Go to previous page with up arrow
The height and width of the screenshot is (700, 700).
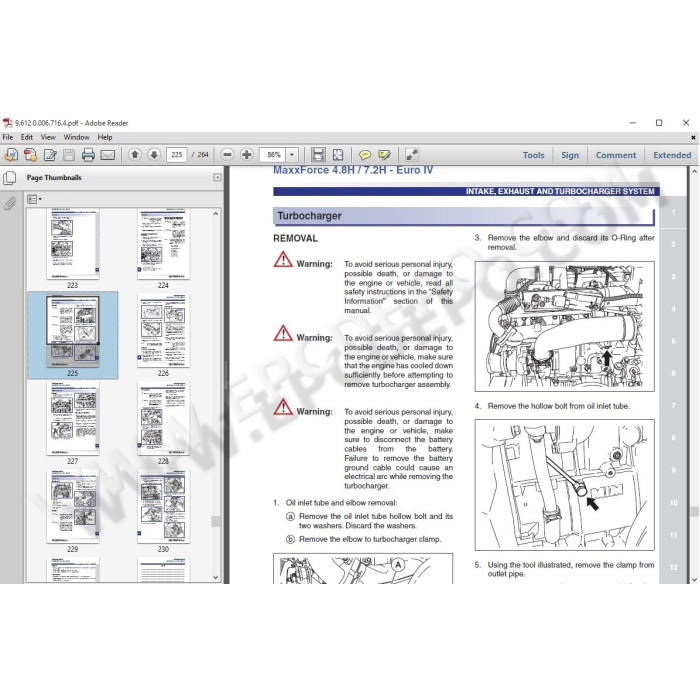(x=135, y=155)
